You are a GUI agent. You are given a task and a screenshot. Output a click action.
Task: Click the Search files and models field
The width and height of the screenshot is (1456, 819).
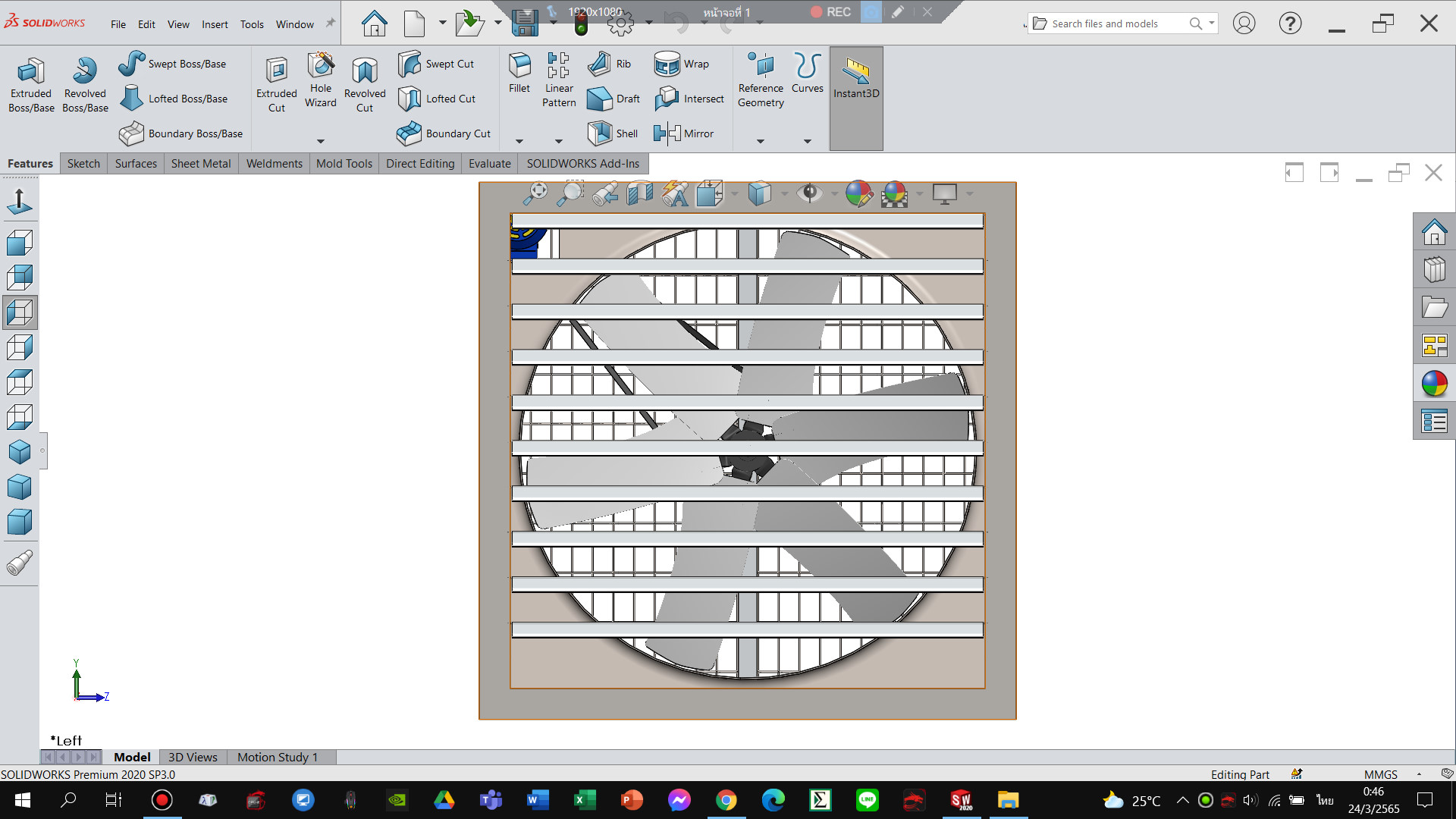1111,24
